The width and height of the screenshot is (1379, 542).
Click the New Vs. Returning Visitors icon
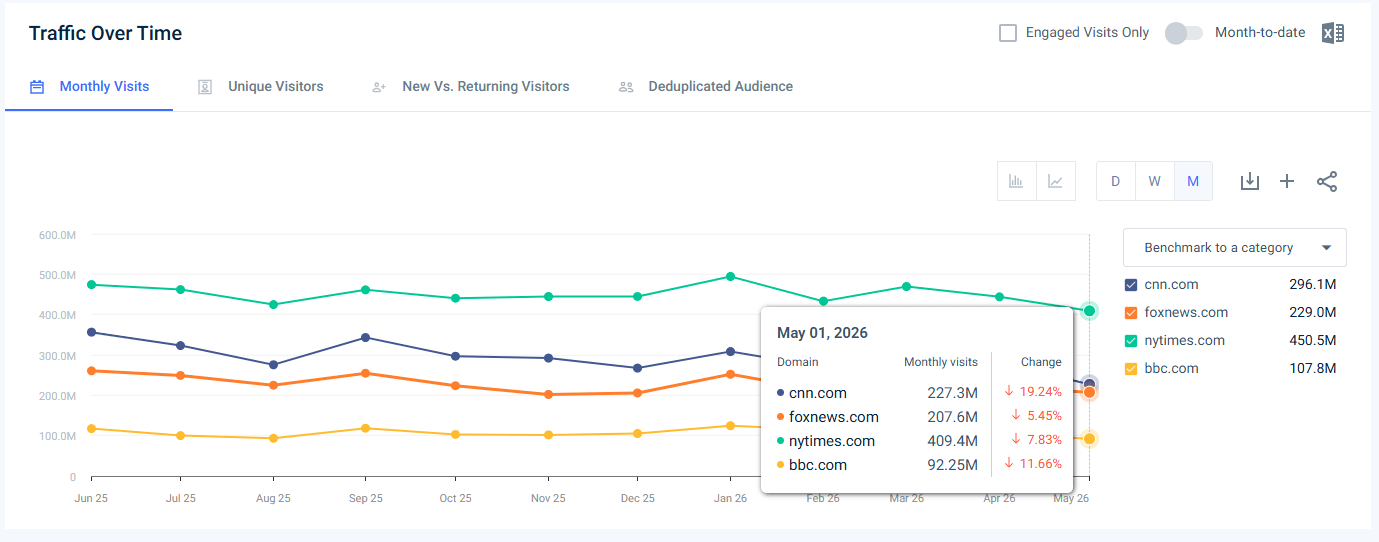pyautogui.click(x=379, y=87)
